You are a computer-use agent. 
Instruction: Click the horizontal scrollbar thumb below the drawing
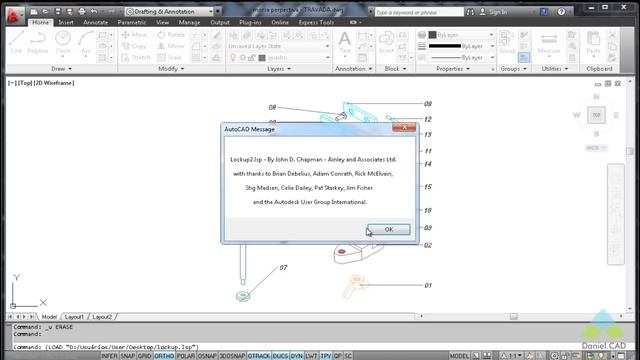tap(513, 316)
